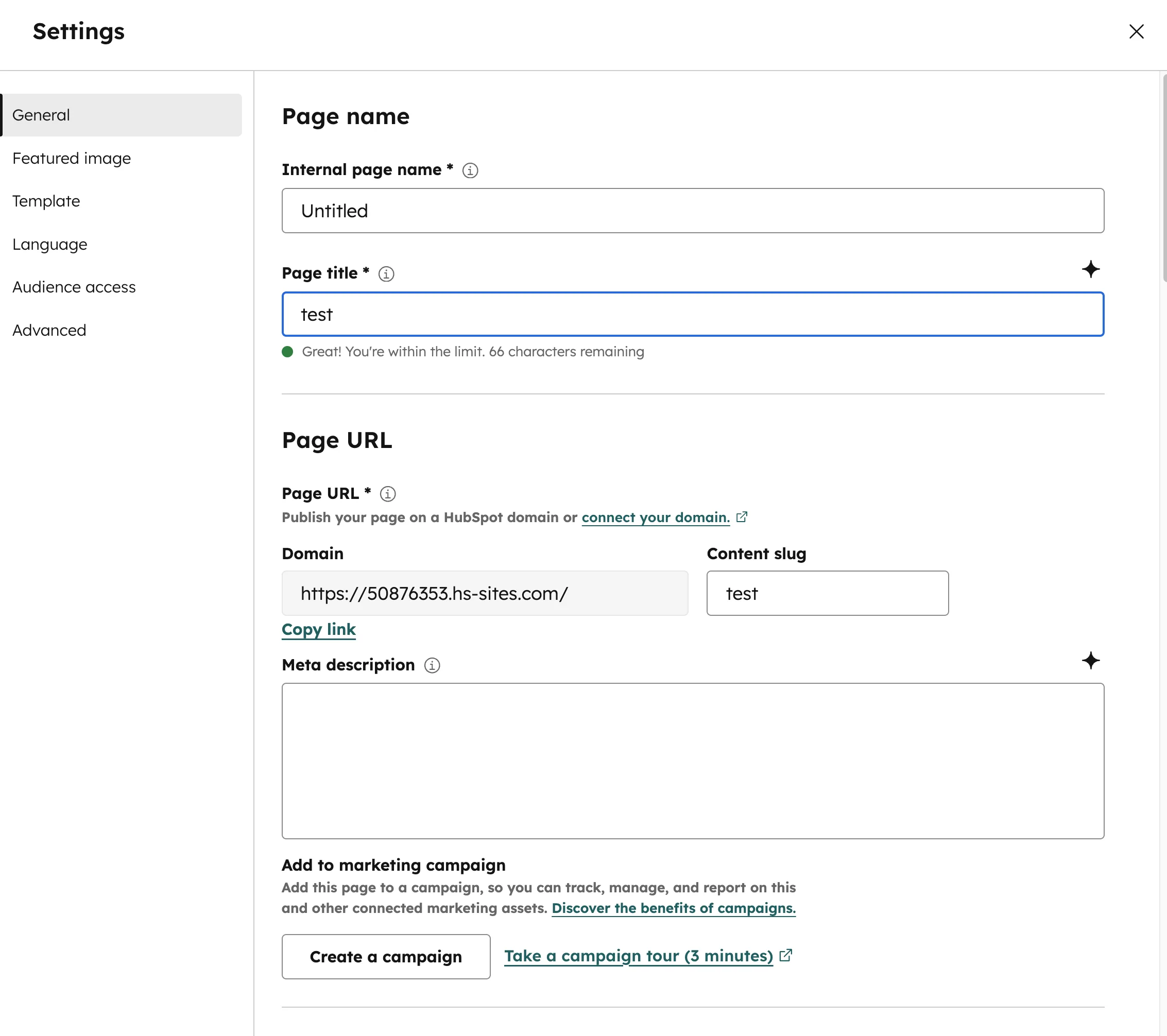Viewport: 1167px width, 1036px height.
Task: Open Discover the benefits of campaigns
Action: pyautogui.click(x=673, y=908)
